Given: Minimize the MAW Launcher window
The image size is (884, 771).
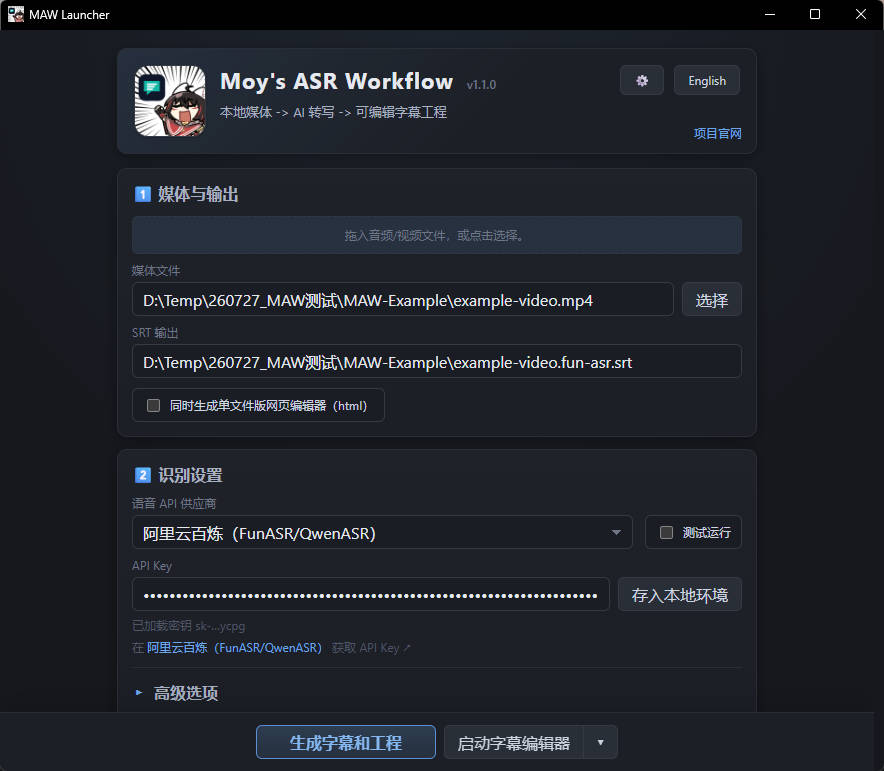Looking at the screenshot, I should click(770, 14).
